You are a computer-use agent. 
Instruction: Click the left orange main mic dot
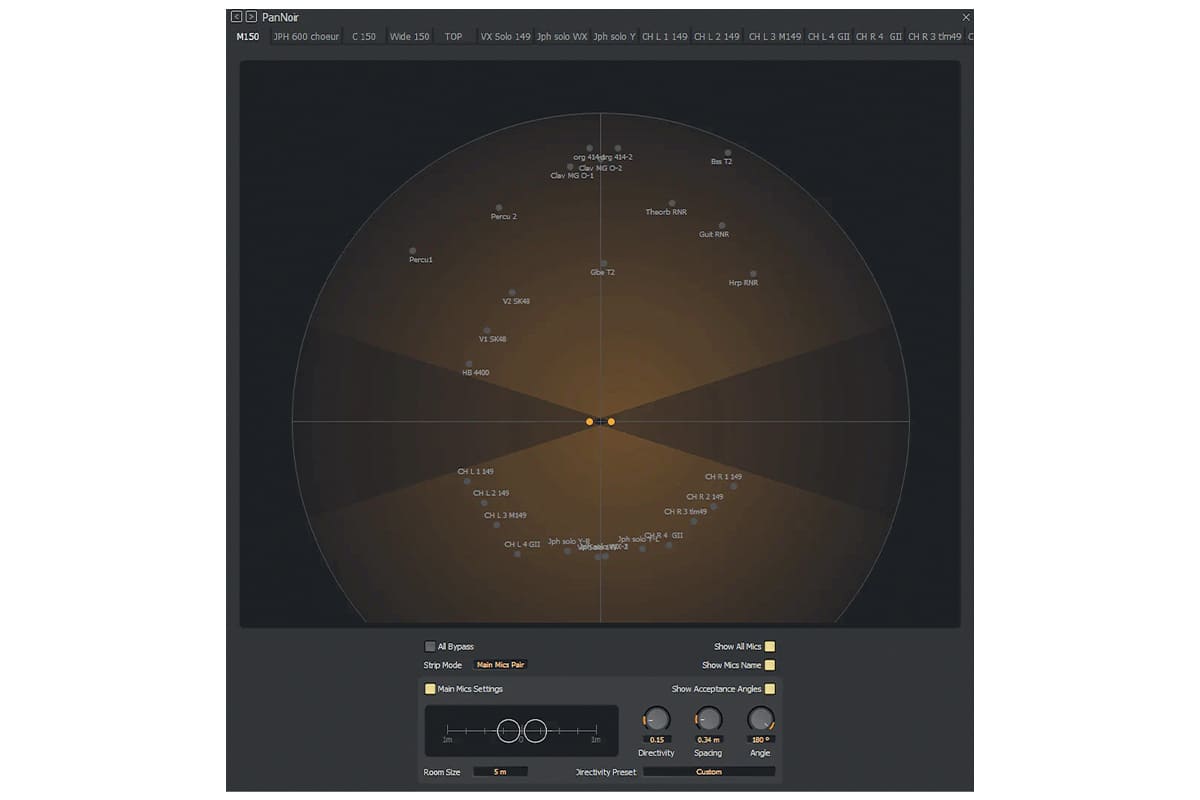pyautogui.click(x=590, y=422)
